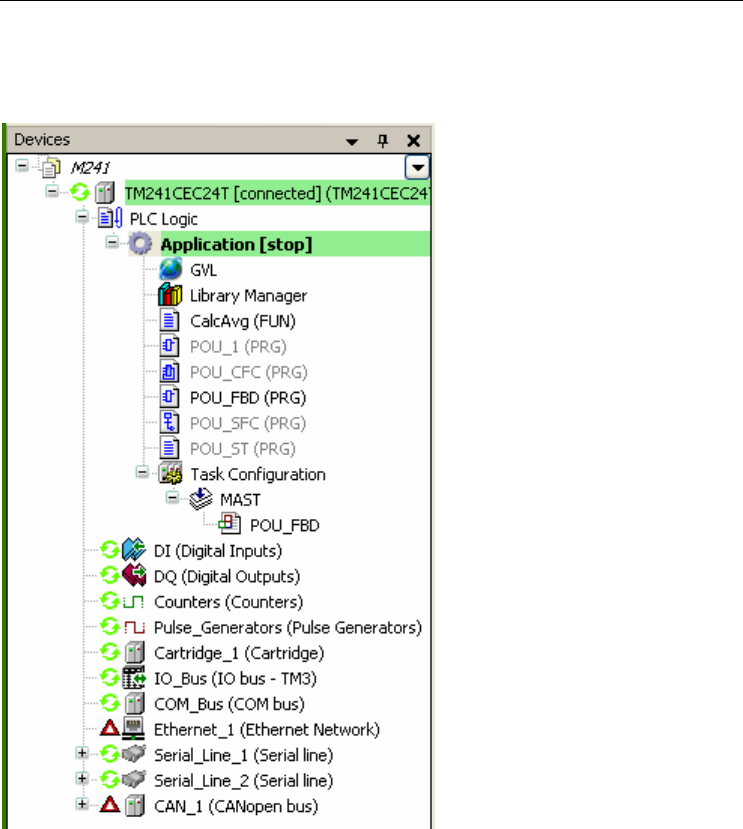Click the Task Configuration icon

170,473
